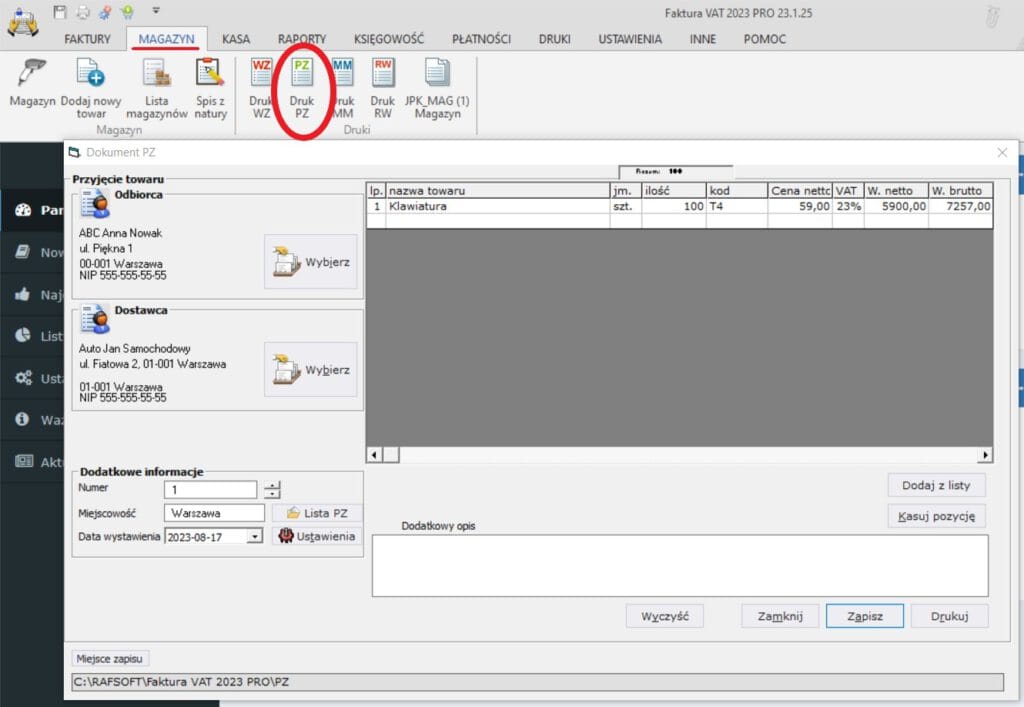The width and height of the screenshot is (1024, 707).
Task: Click the Drukuj button
Action: 950,616
